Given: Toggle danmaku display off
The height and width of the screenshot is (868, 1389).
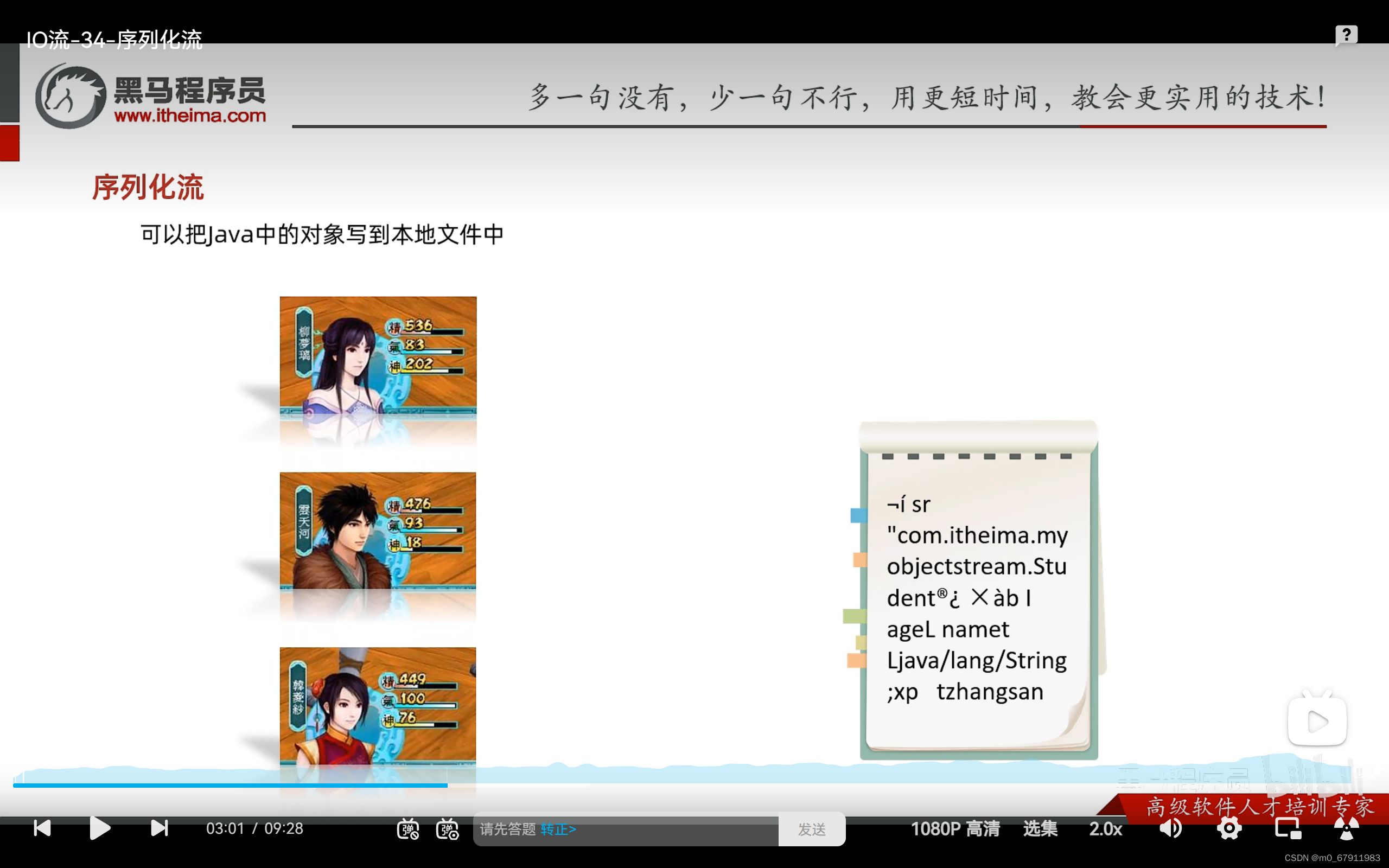Looking at the screenshot, I should tap(407, 829).
